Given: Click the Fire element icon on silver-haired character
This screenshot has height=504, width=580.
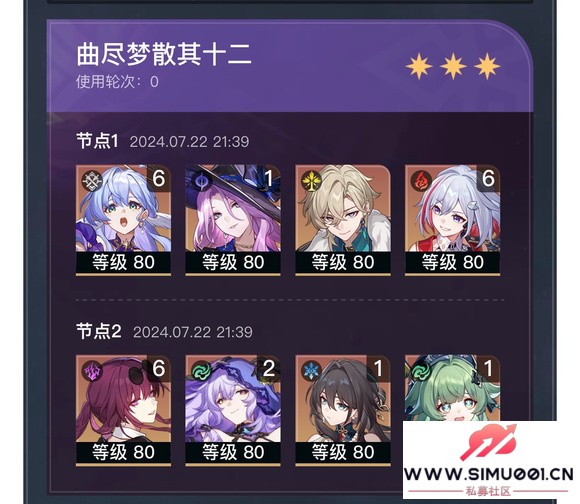Looking at the screenshot, I should click(421, 181).
